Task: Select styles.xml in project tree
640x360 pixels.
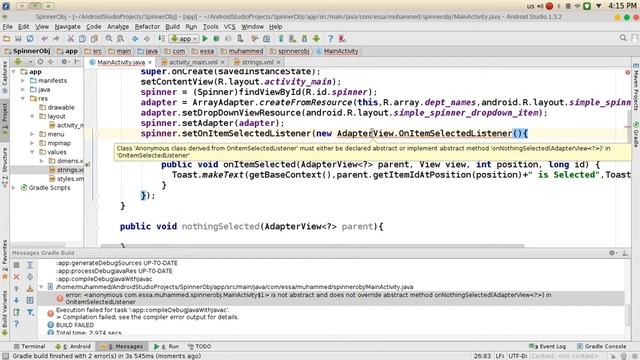Action: pyautogui.click(x=66, y=179)
